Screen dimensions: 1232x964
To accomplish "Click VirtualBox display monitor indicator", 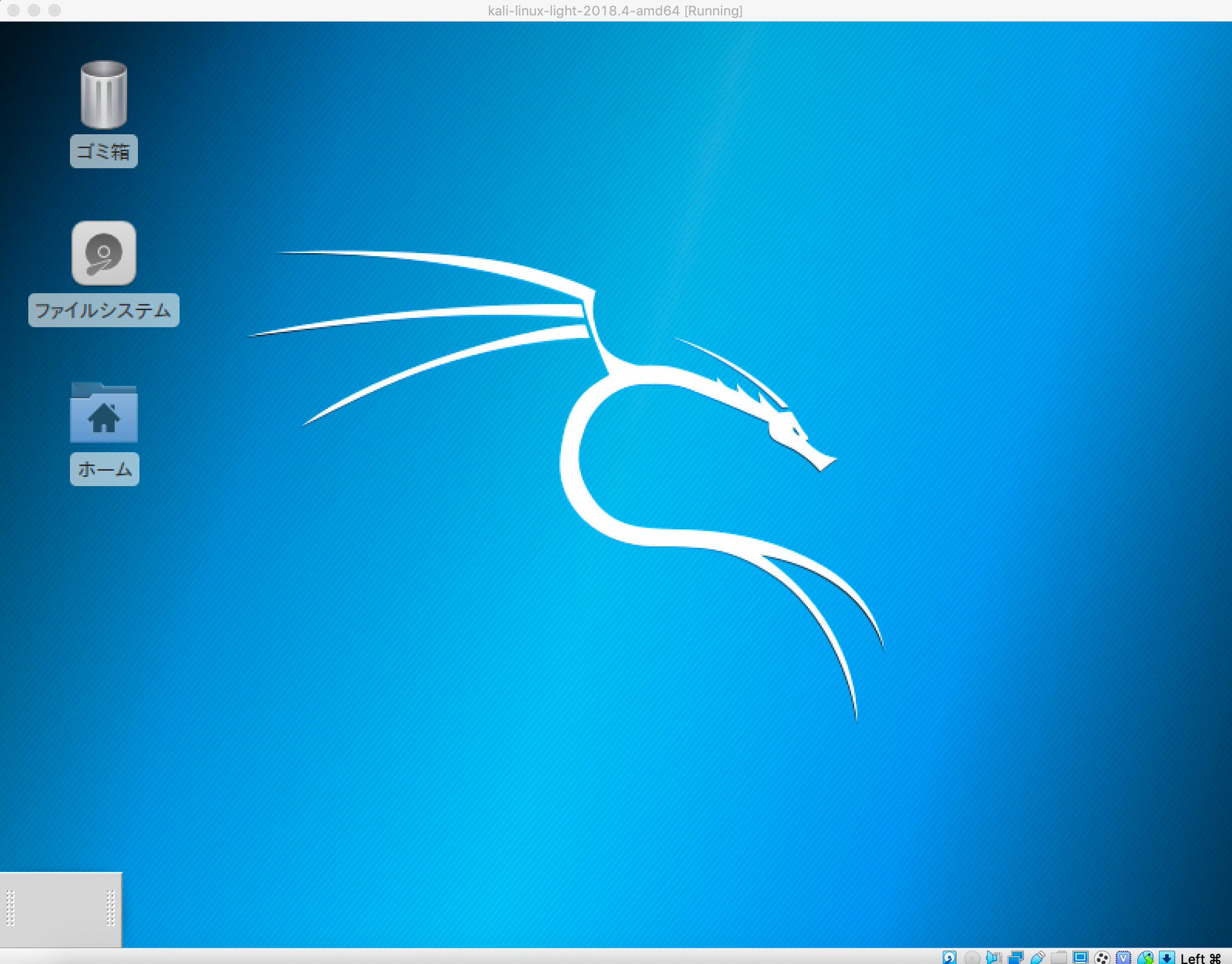I will [1080, 957].
